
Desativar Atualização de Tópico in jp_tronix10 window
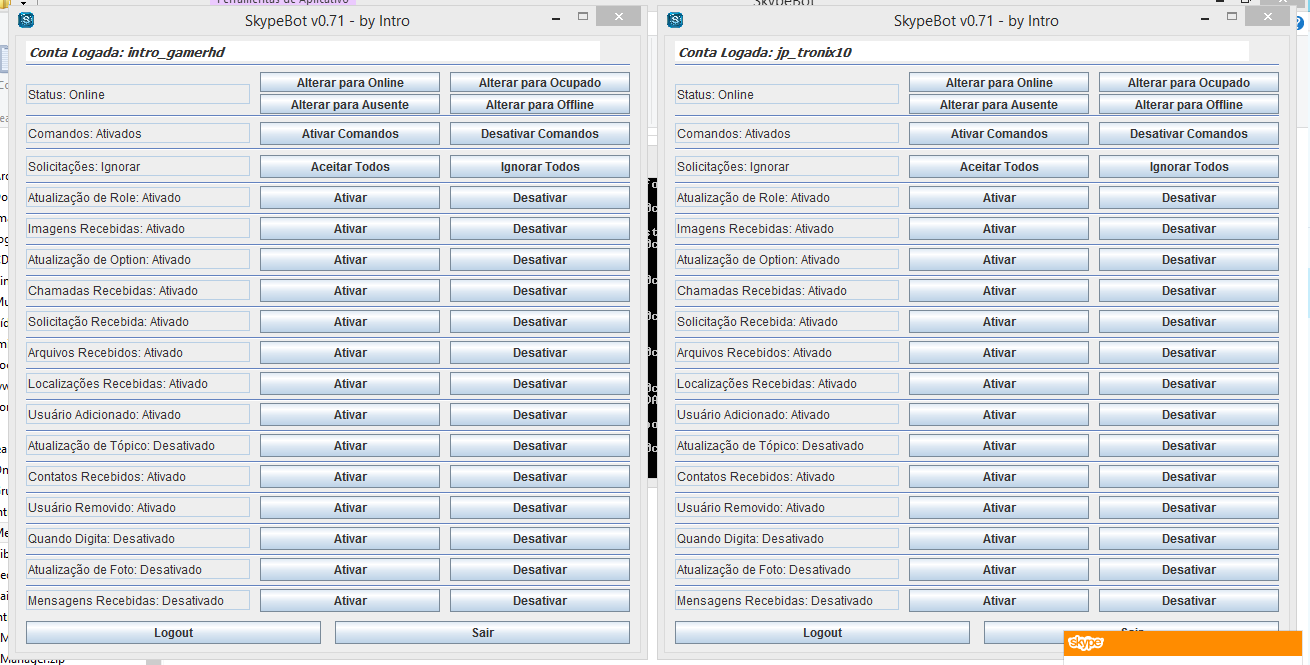point(1189,445)
